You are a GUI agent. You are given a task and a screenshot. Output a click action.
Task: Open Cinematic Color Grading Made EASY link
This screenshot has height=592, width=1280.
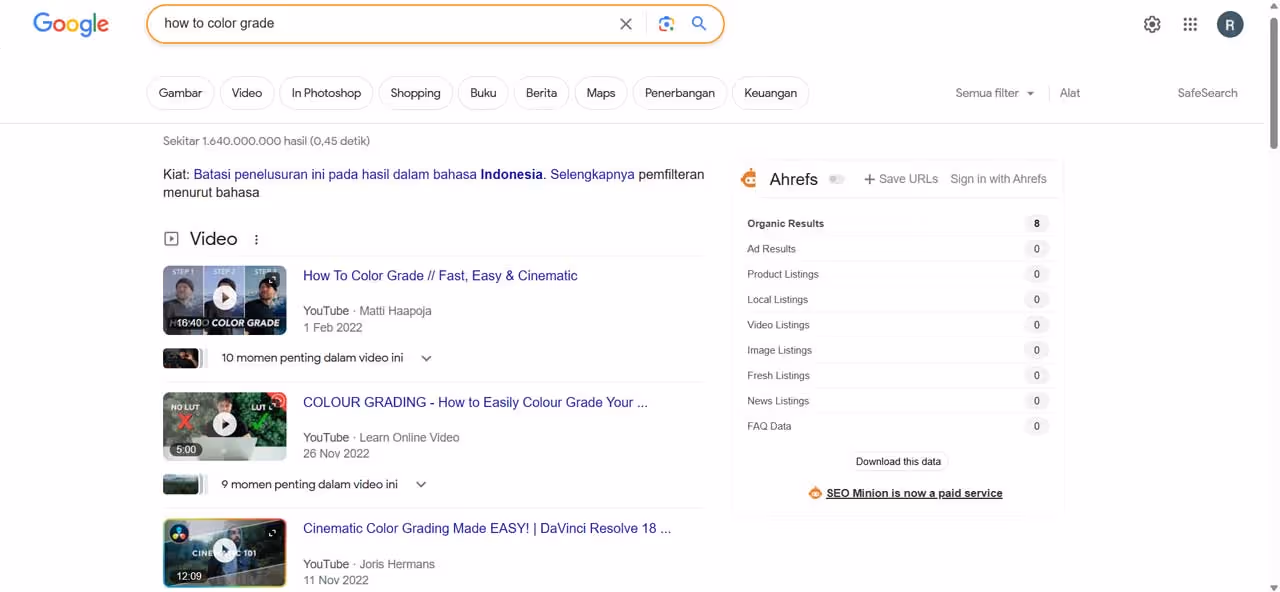point(487,528)
